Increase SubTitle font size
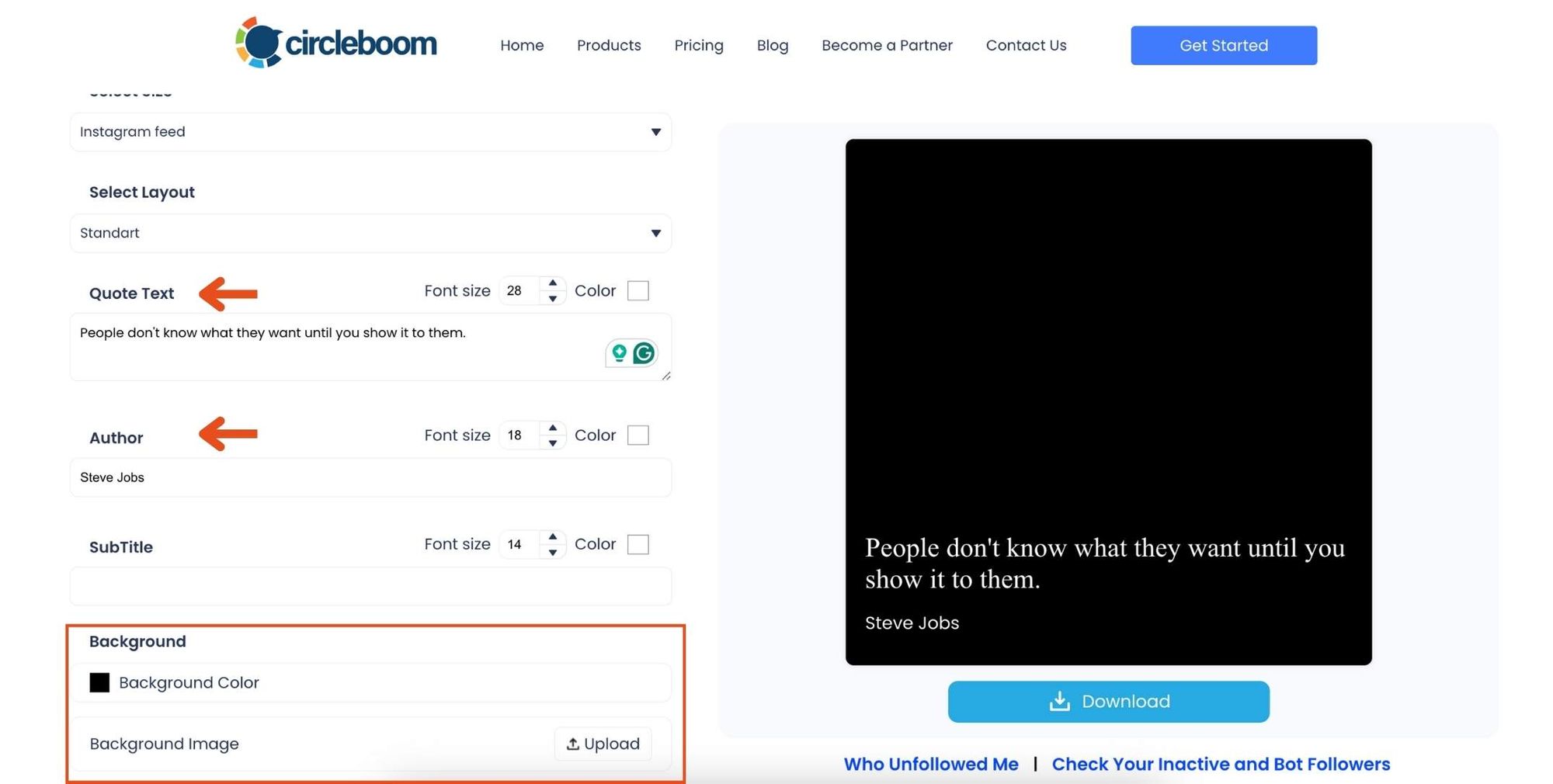 pos(552,536)
